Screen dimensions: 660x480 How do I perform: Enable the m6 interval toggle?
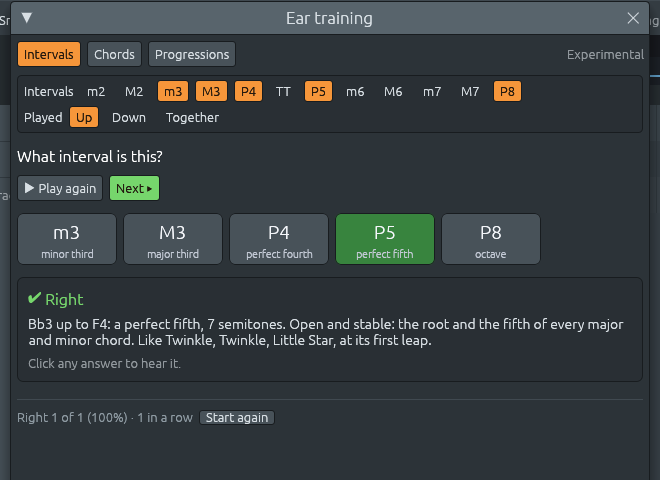(355, 91)
